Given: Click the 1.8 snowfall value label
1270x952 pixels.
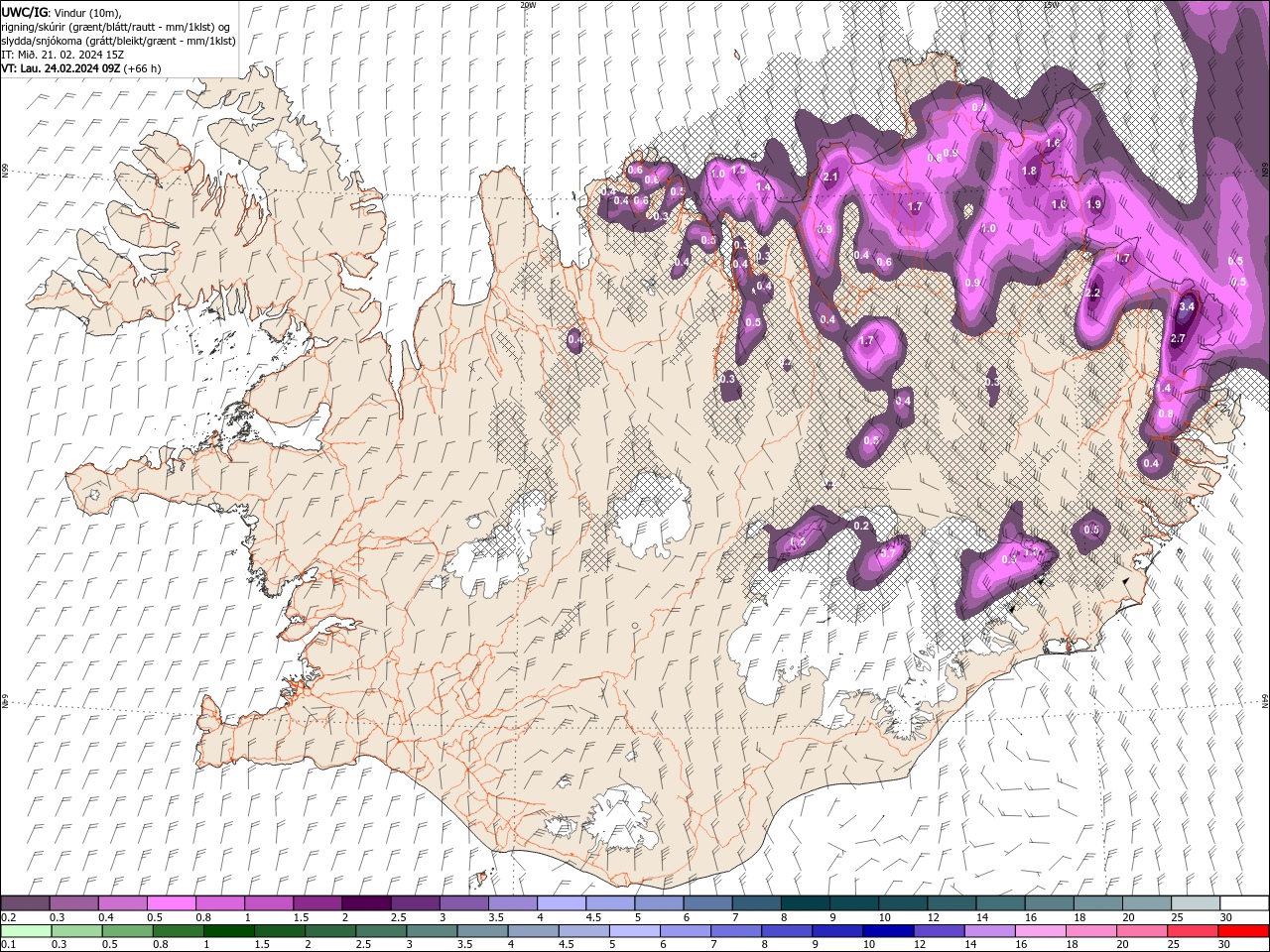Looking at the screenshot, I should click(x=1029, y=172).
